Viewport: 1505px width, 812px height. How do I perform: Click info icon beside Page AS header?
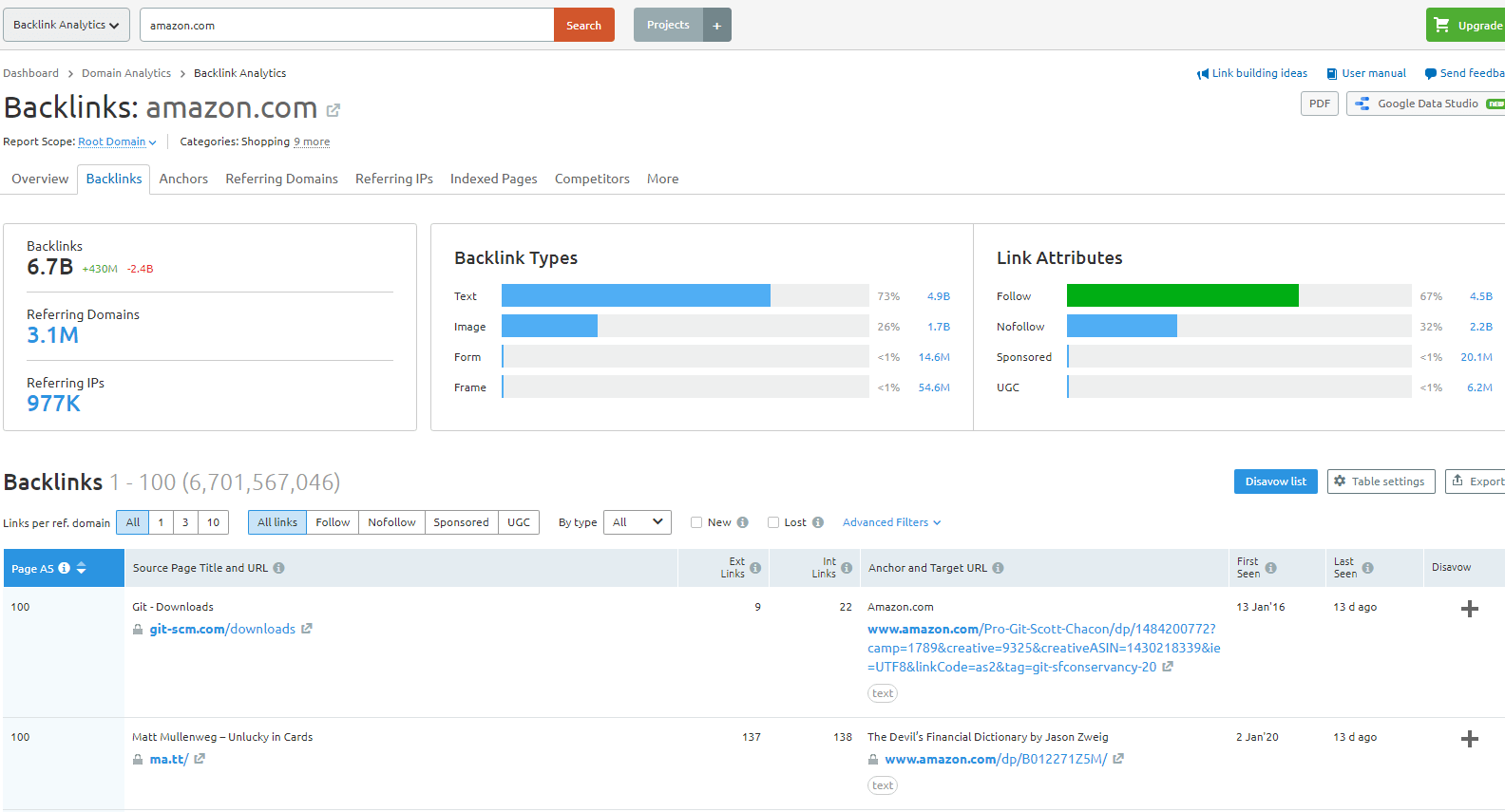coord(65,568)
